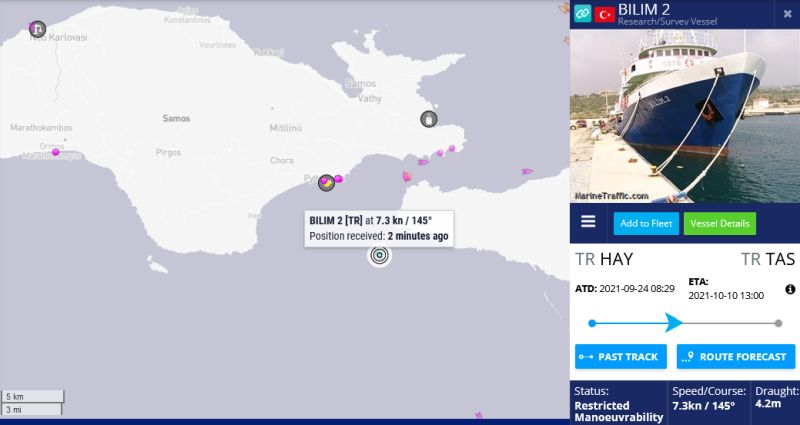Select the anchored vessel cluster at Pythagoreio
This screenshot has width=800, height=425.
(x=327, y=182)
